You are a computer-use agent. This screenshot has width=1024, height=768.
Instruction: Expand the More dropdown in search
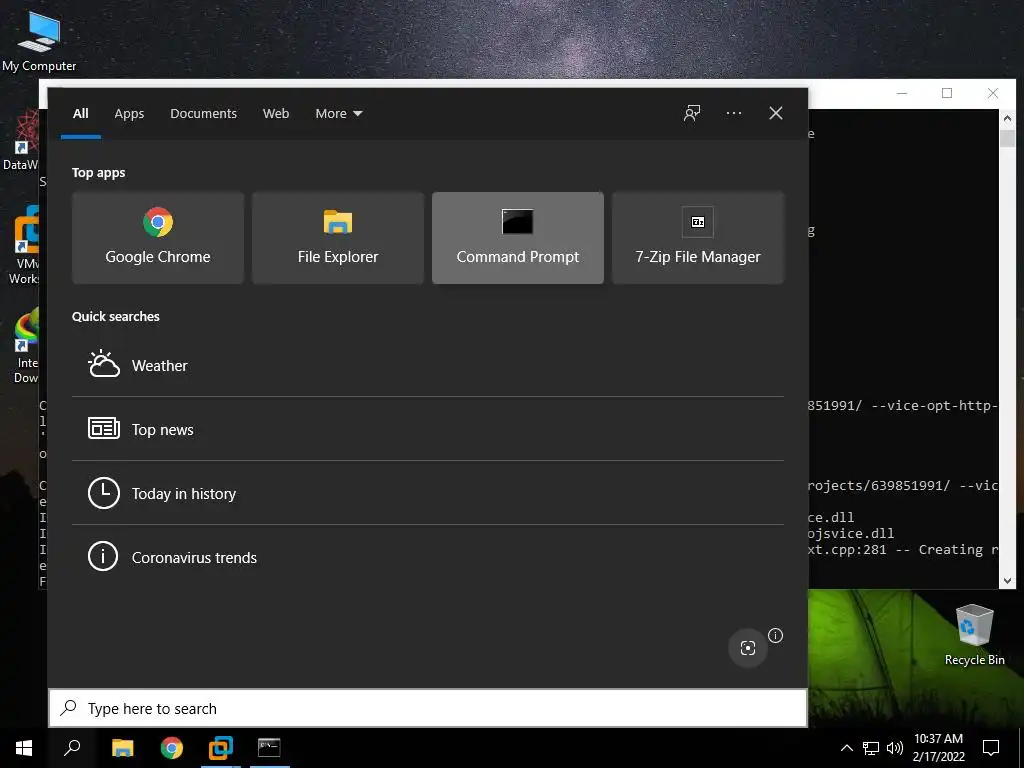coord(338,114)
